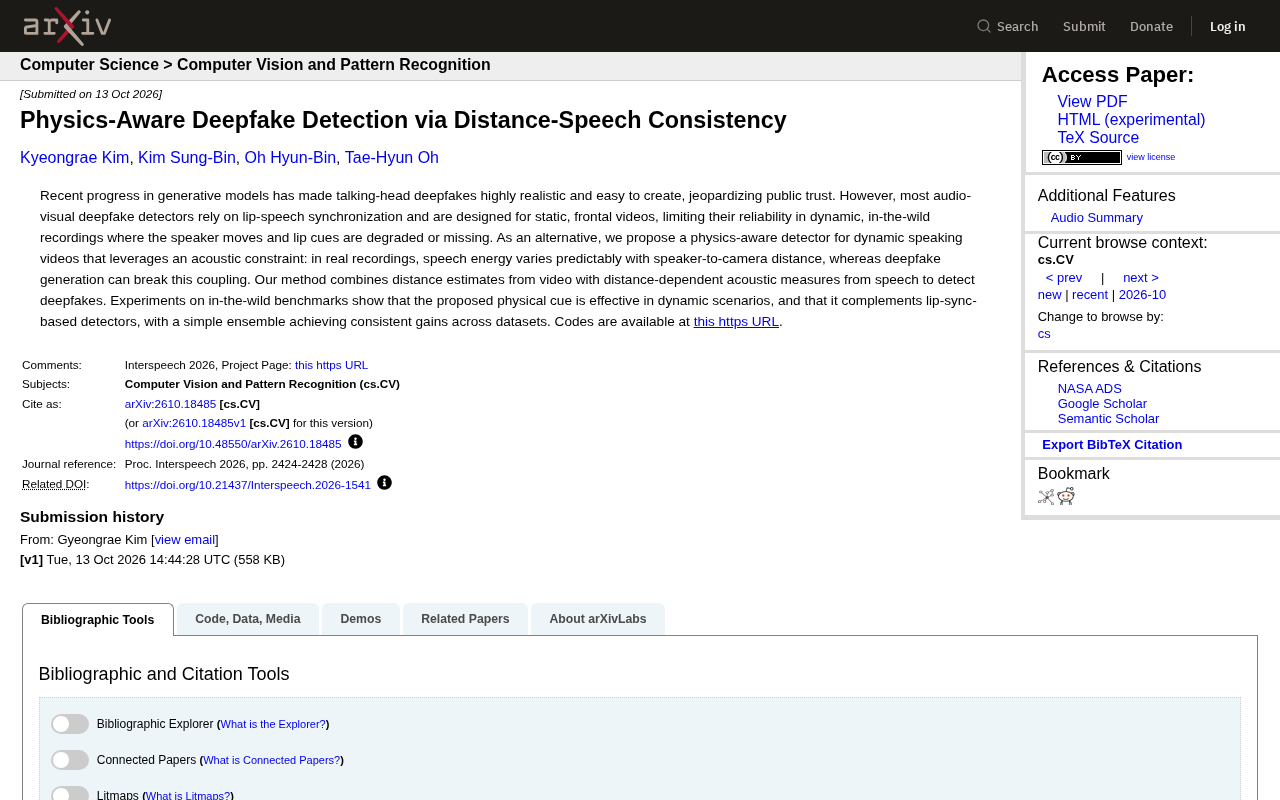Screen dimensions: 1280x800
Task: Change browse context to cs
Action: pos(1044,334)
